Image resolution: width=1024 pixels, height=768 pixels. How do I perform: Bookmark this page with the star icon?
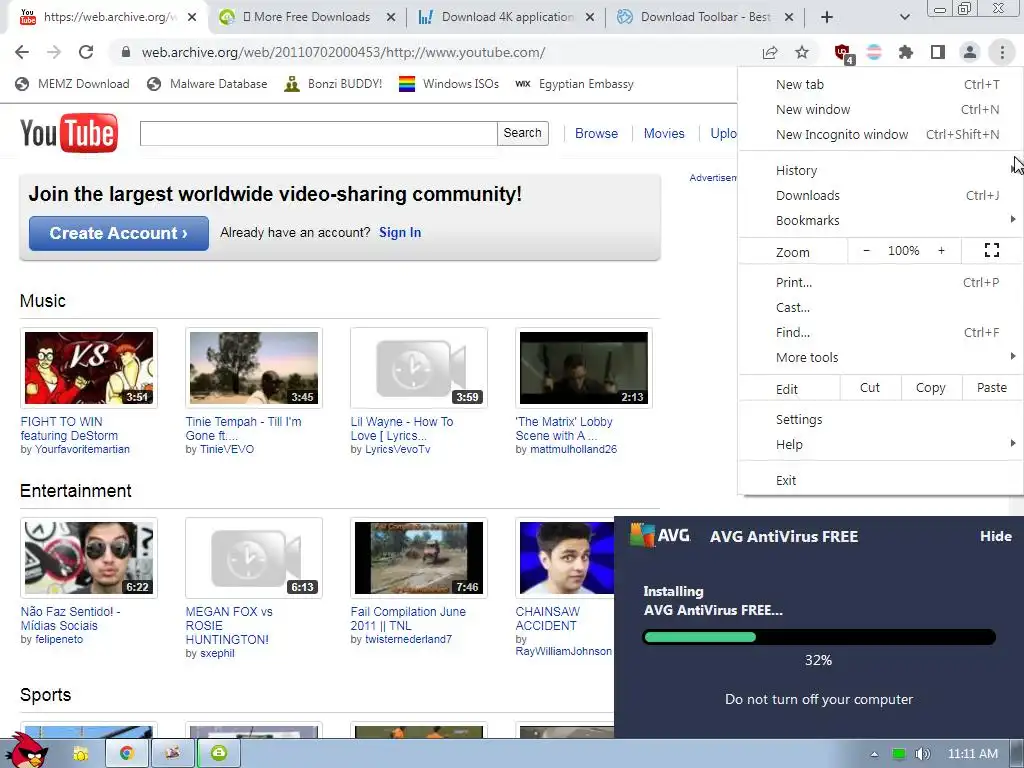pyautogui.click(x=802, y=52)
